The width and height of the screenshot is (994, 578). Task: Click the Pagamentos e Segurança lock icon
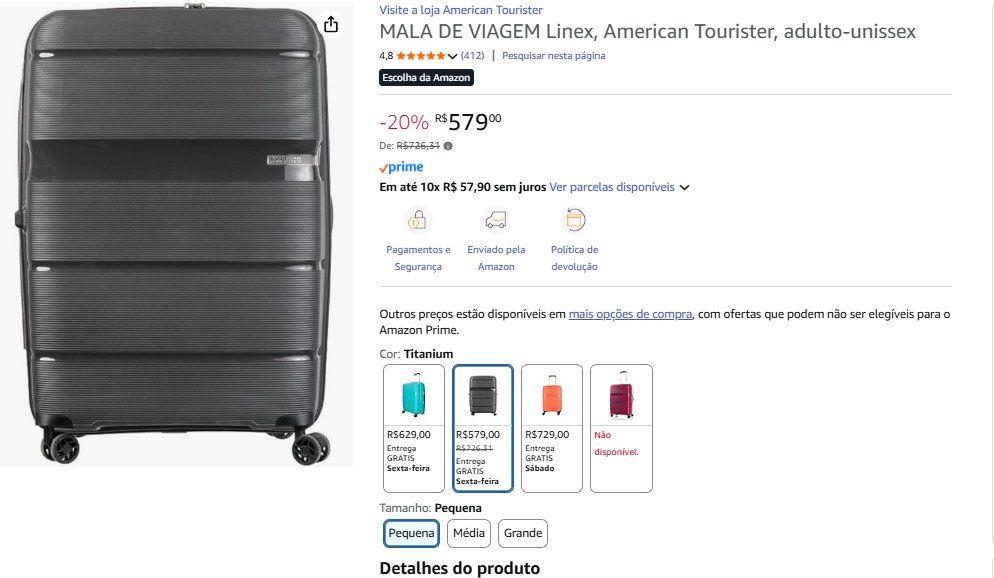click(417, 220)
